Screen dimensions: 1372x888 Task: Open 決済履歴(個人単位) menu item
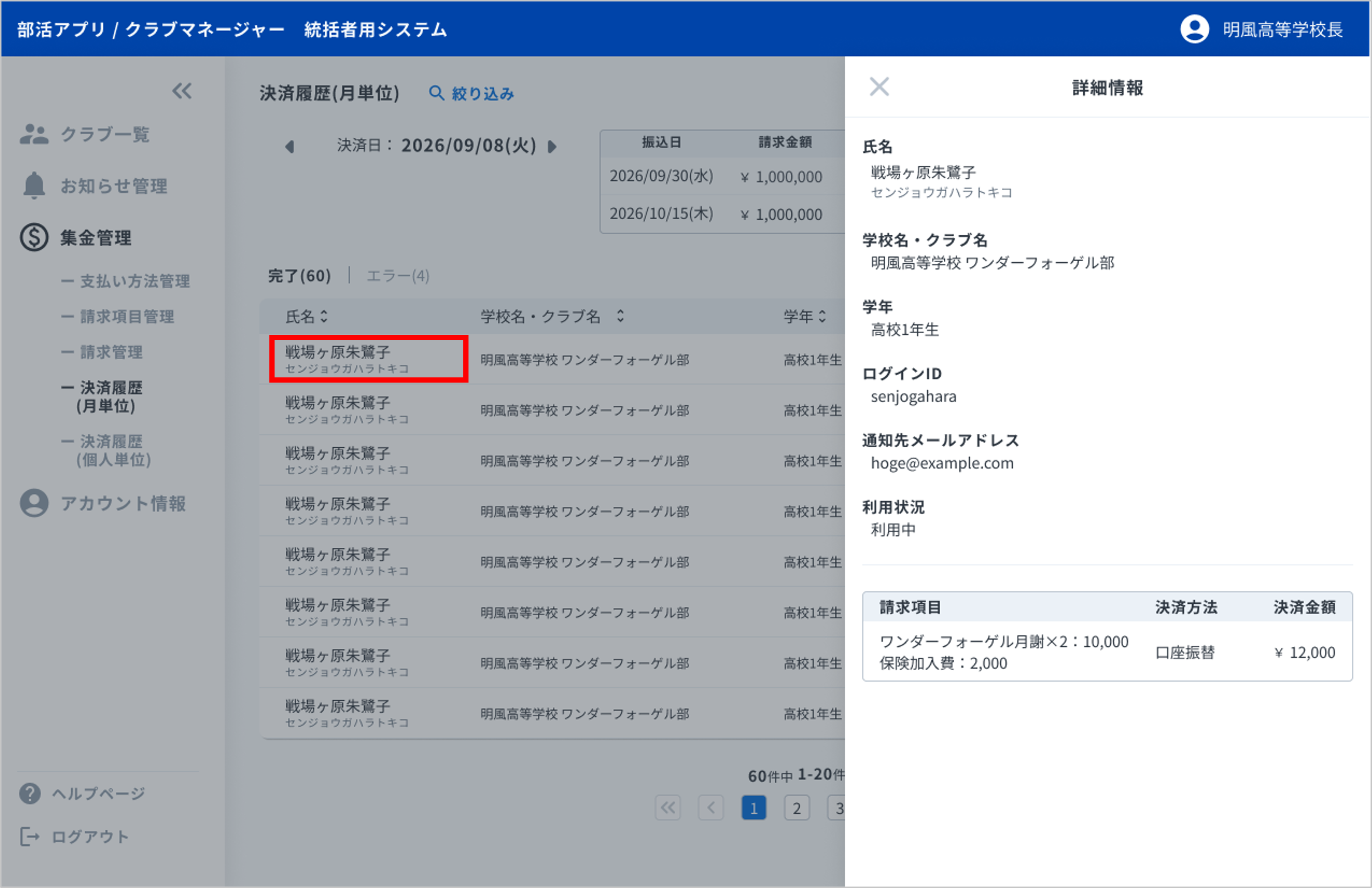tap(107, 450)
